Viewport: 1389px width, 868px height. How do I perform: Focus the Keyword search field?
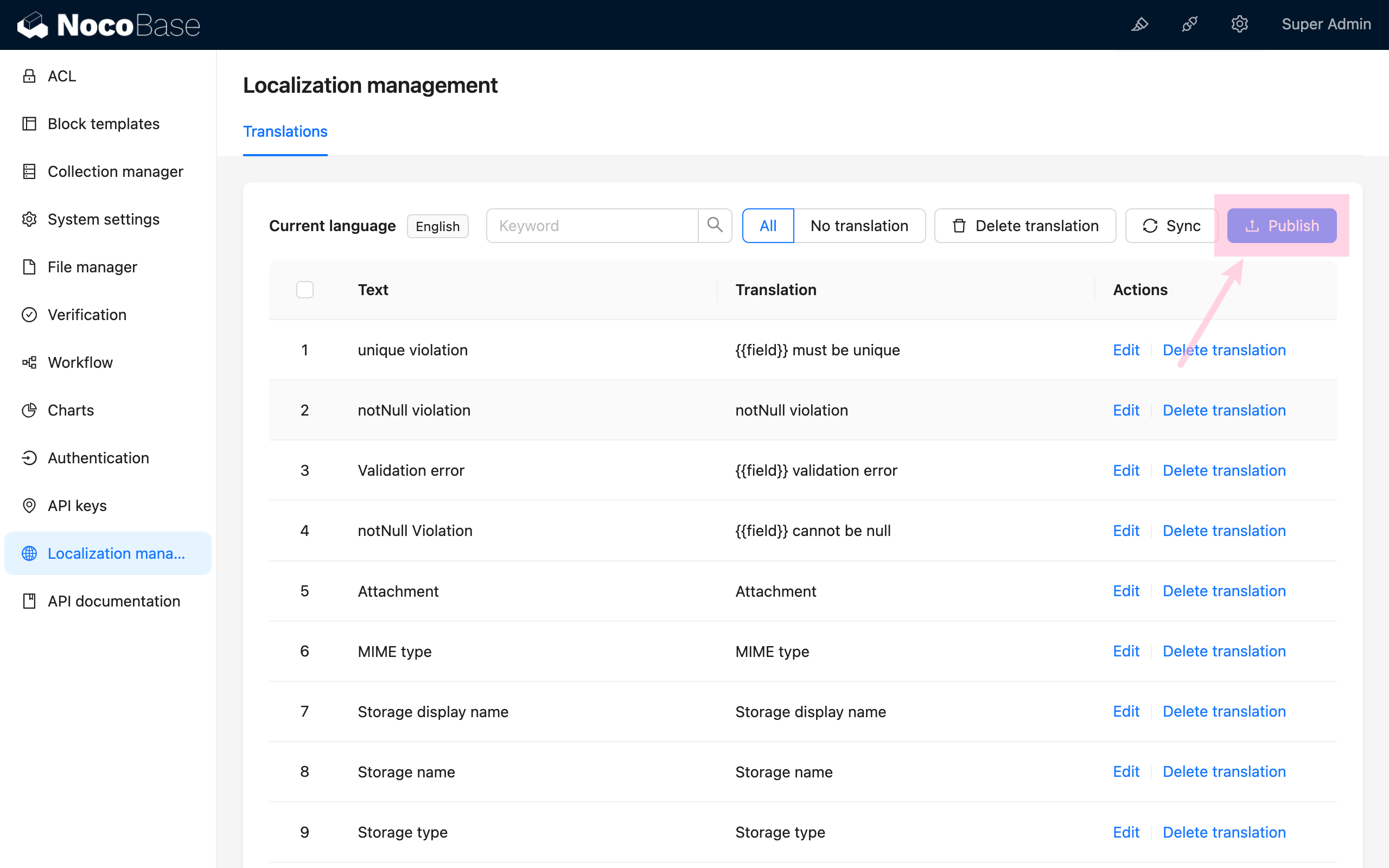591,226
